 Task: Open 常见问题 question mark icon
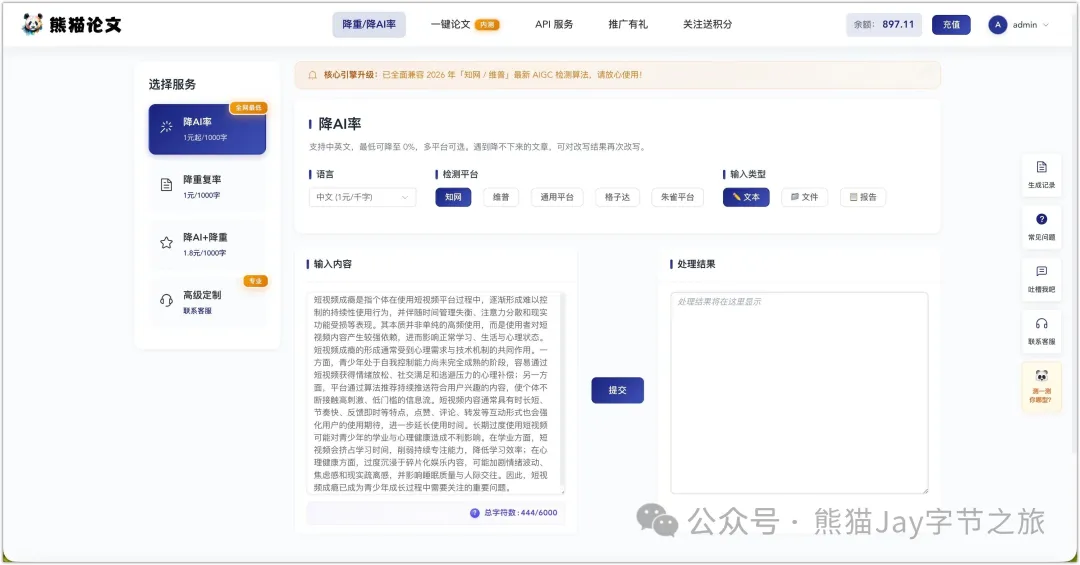click(1041, 219)
